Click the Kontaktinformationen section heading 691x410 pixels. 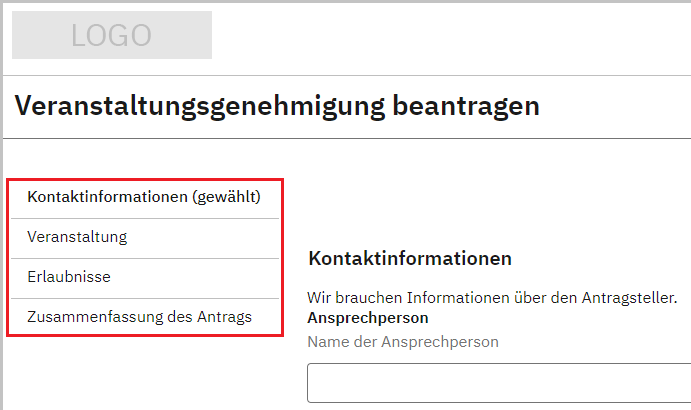(x=410, y=258)
